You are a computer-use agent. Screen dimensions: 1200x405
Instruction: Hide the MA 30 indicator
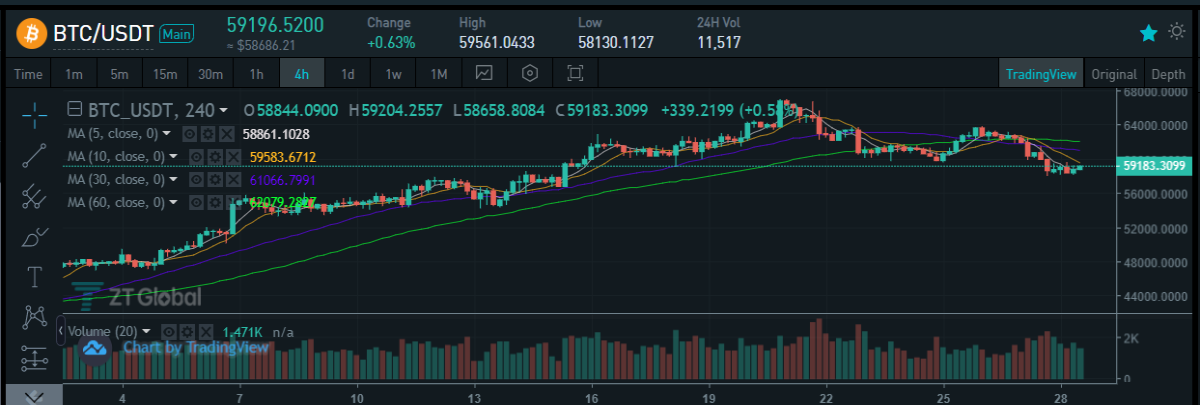(197, 179)
